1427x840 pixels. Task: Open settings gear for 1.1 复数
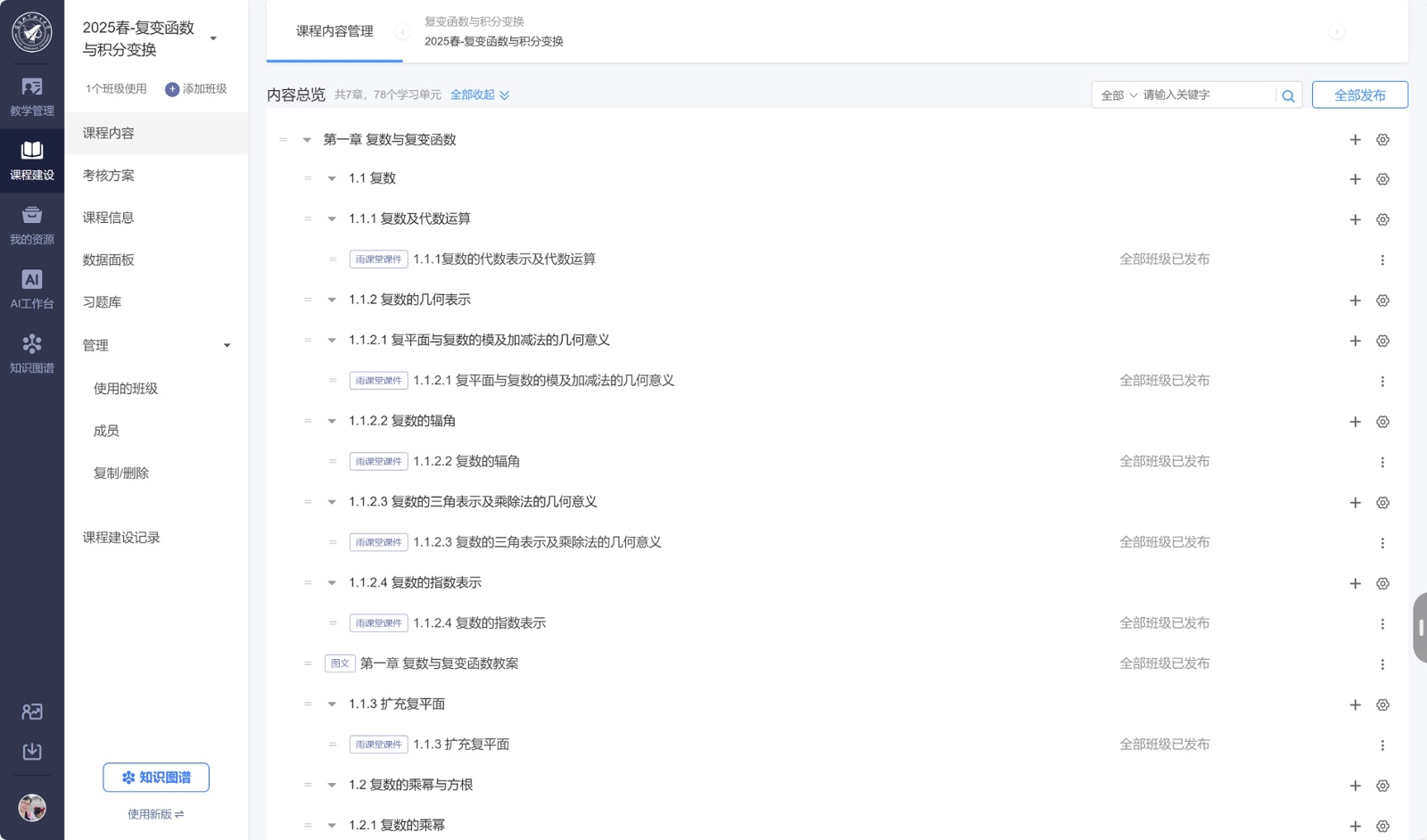(1382, 179)
